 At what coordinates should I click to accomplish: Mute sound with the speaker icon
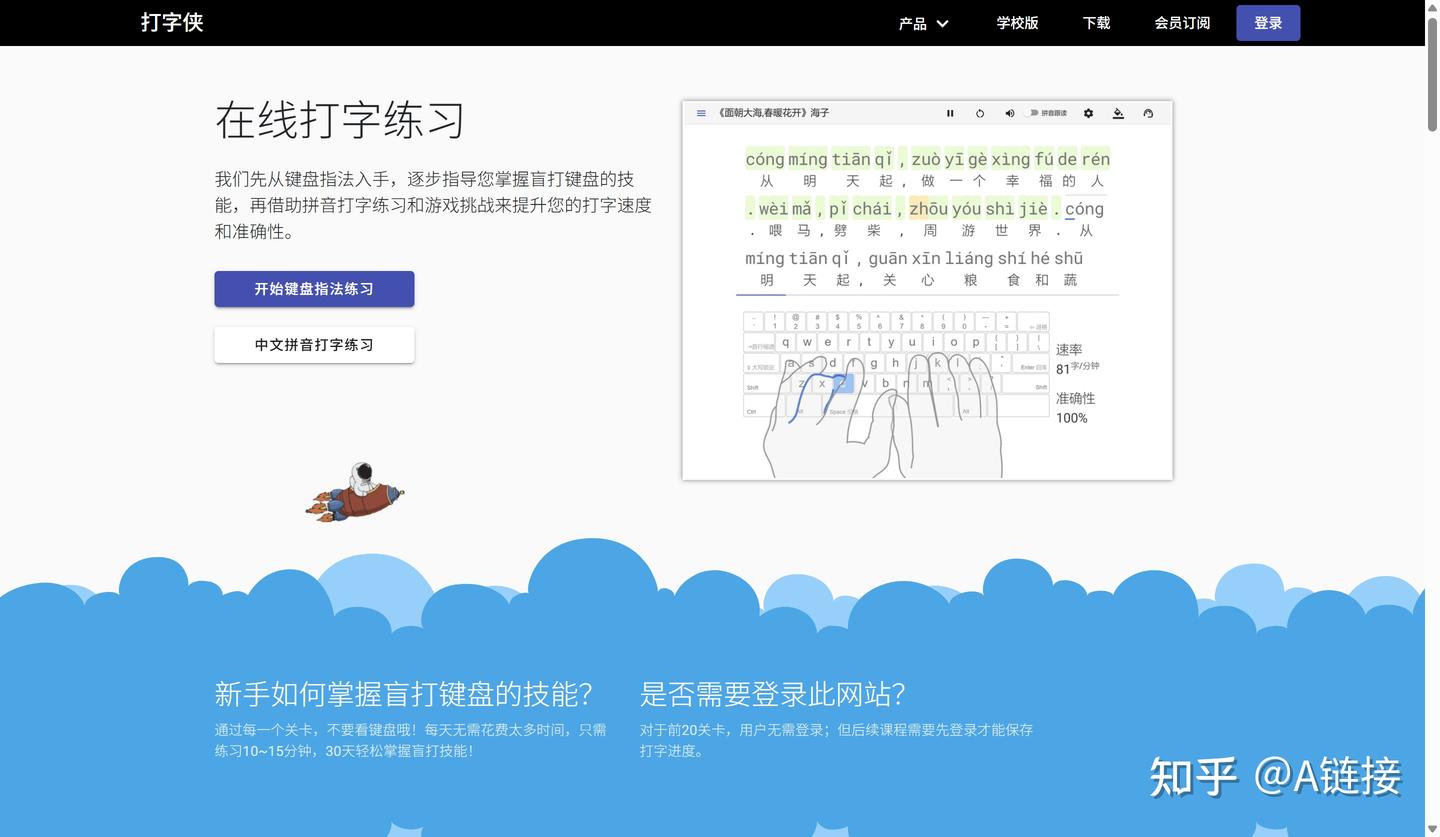click(x=1009, y=113)
